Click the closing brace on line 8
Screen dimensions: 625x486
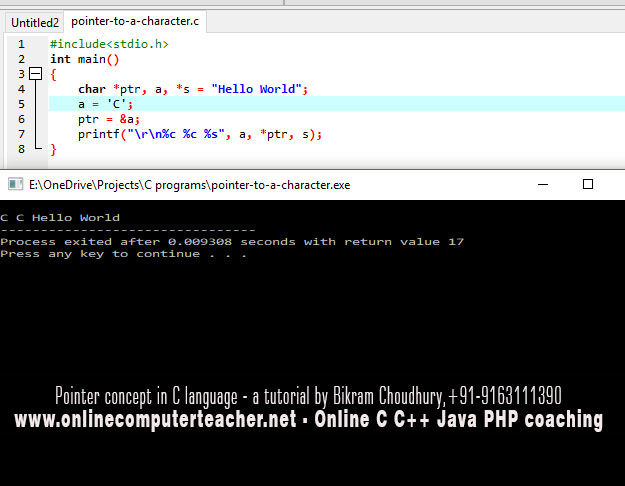(x=54, y=149)
